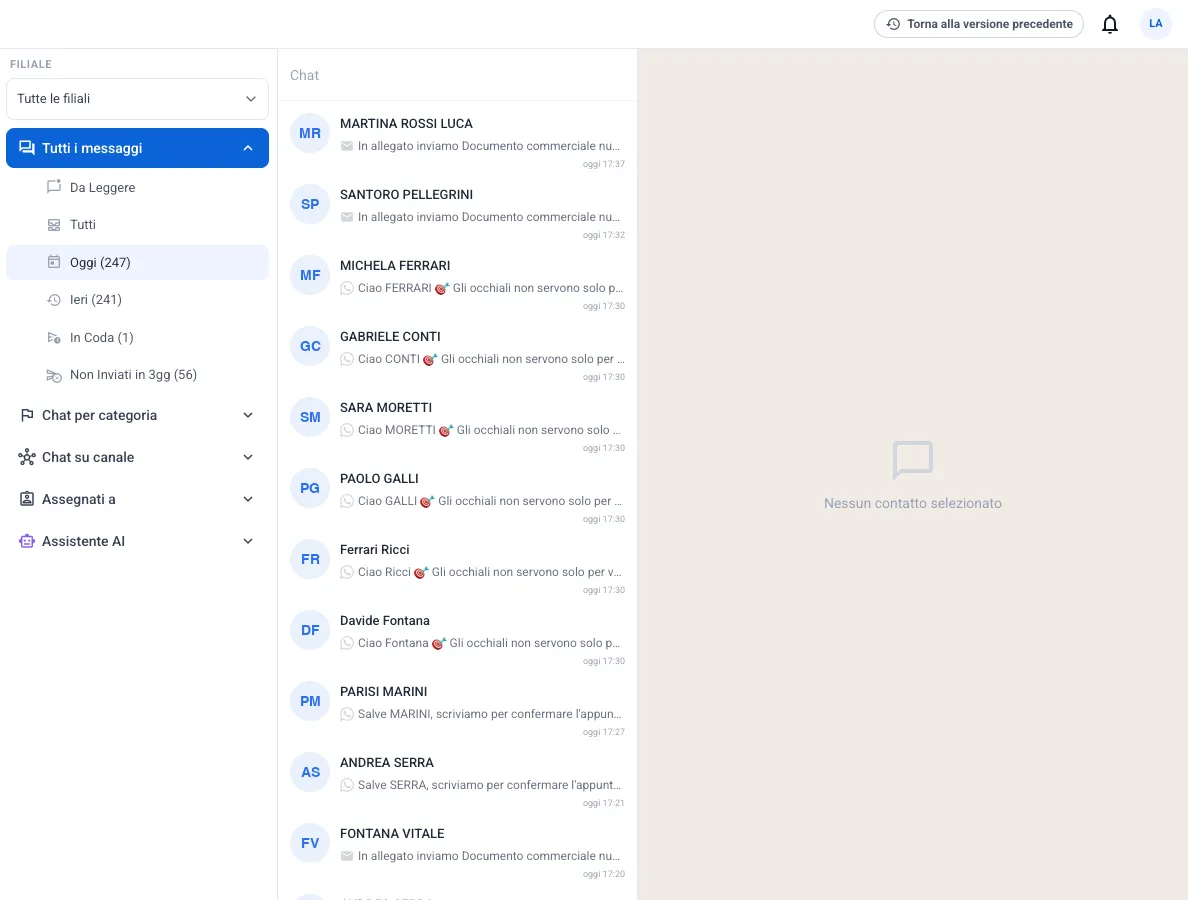Click the GC avatar of Gabriele Conti
Image resolution: width=1188 pixels, height=900 pixels.
click(x=310, y=346)
